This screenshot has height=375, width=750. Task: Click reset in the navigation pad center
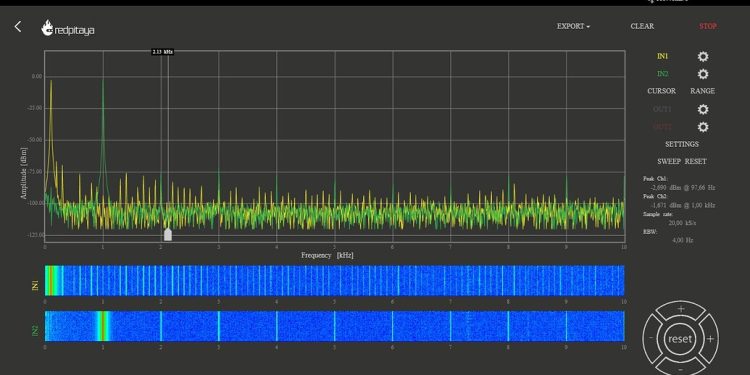680,339
